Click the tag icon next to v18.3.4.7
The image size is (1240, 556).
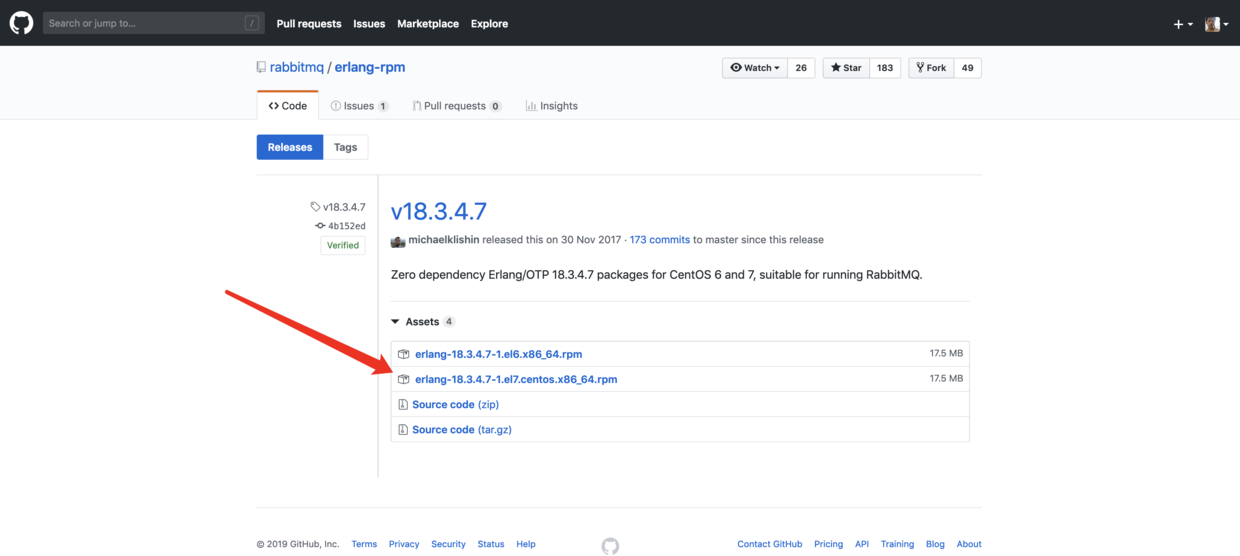pos(315,207)
